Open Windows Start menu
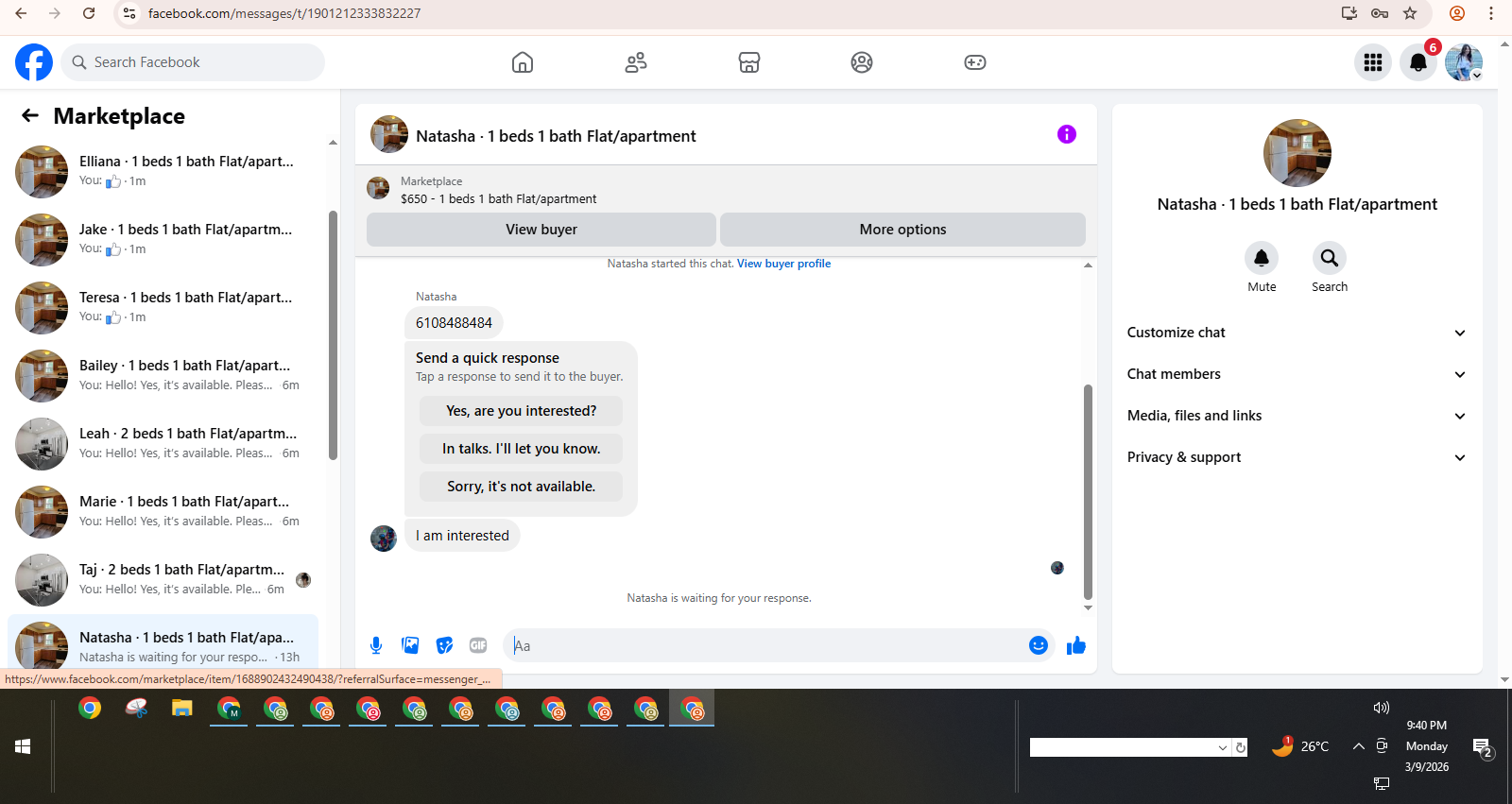This screenshot has width=1512, height=804. pyautogui.click(x=23, y=746)
